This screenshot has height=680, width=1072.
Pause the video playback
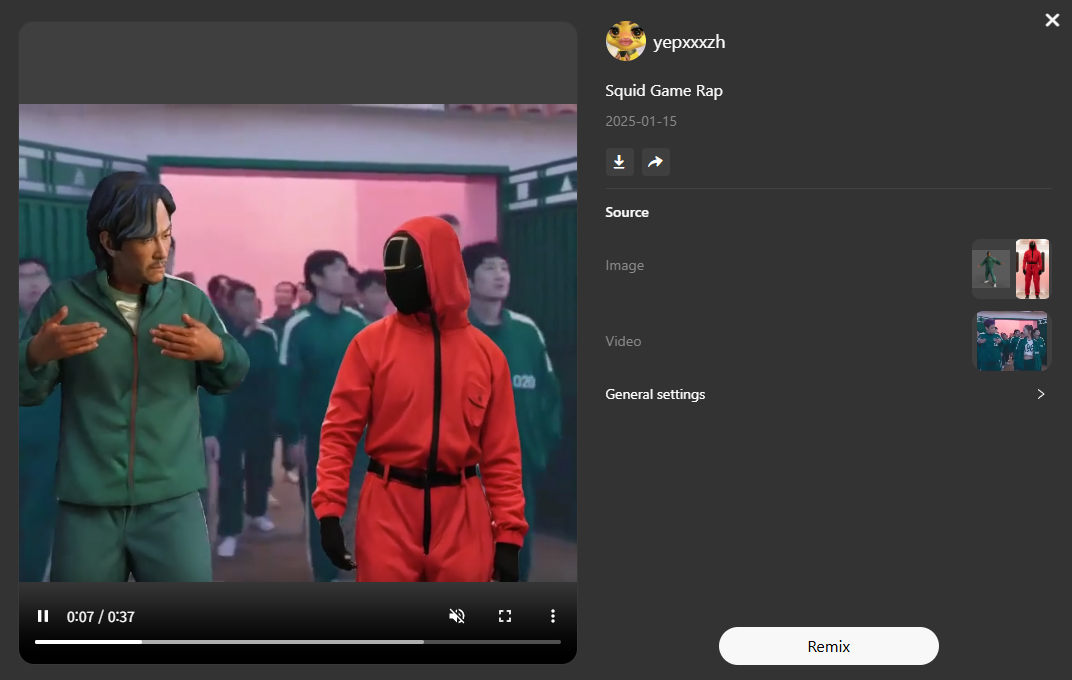pos(43,616)
